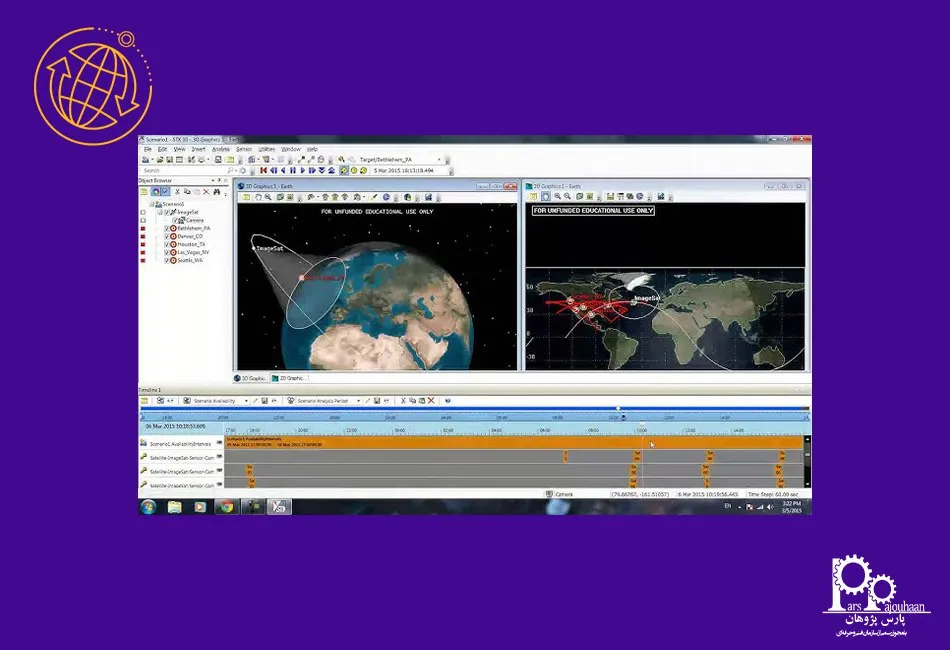Click the Windows Start button
The image size is (950, 650).
click(148, 506)
